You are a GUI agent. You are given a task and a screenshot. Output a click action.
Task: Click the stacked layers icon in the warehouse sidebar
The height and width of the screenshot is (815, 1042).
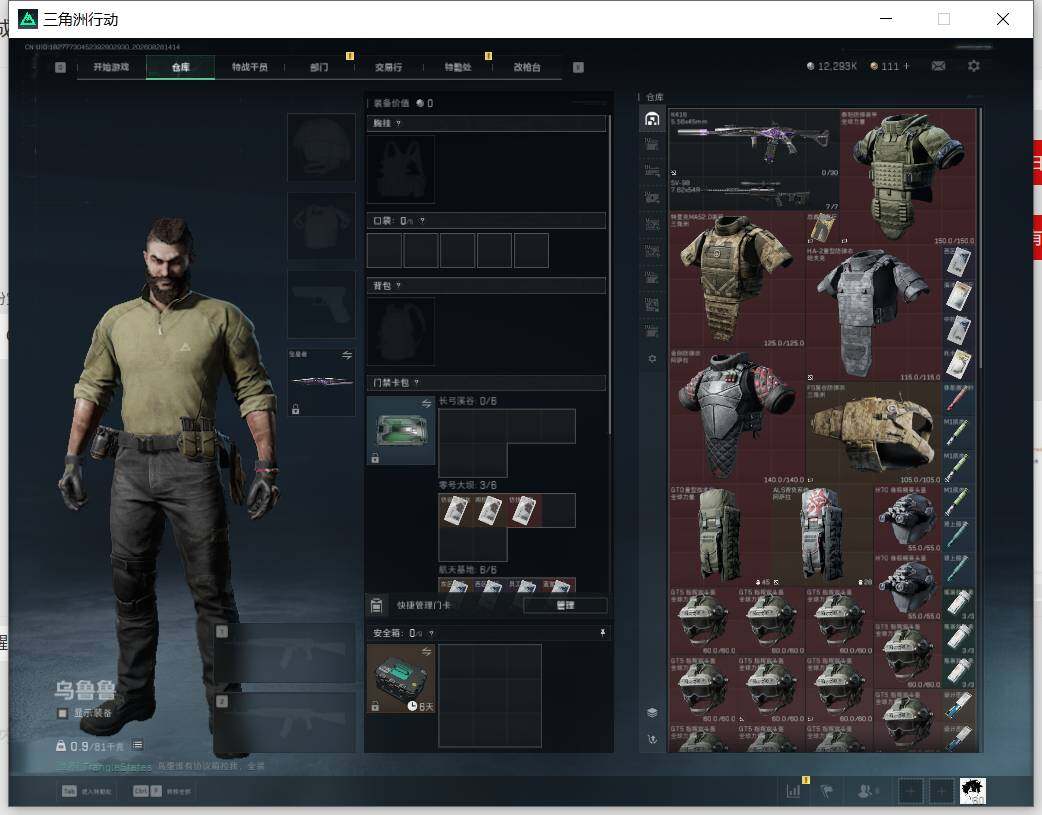652,713
